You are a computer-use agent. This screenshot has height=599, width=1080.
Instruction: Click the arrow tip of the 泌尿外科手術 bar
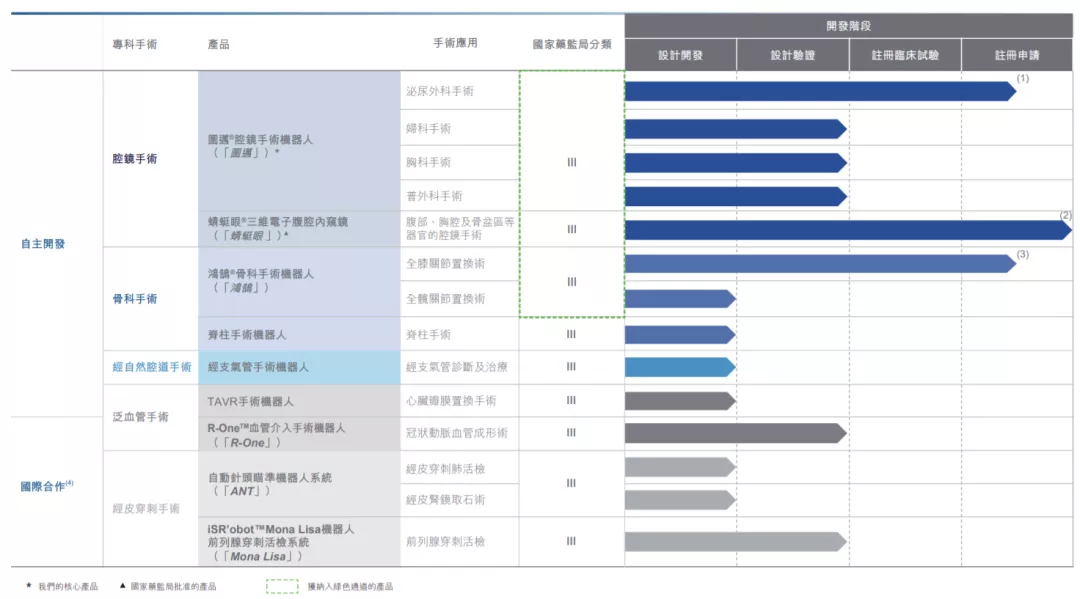1010,92
